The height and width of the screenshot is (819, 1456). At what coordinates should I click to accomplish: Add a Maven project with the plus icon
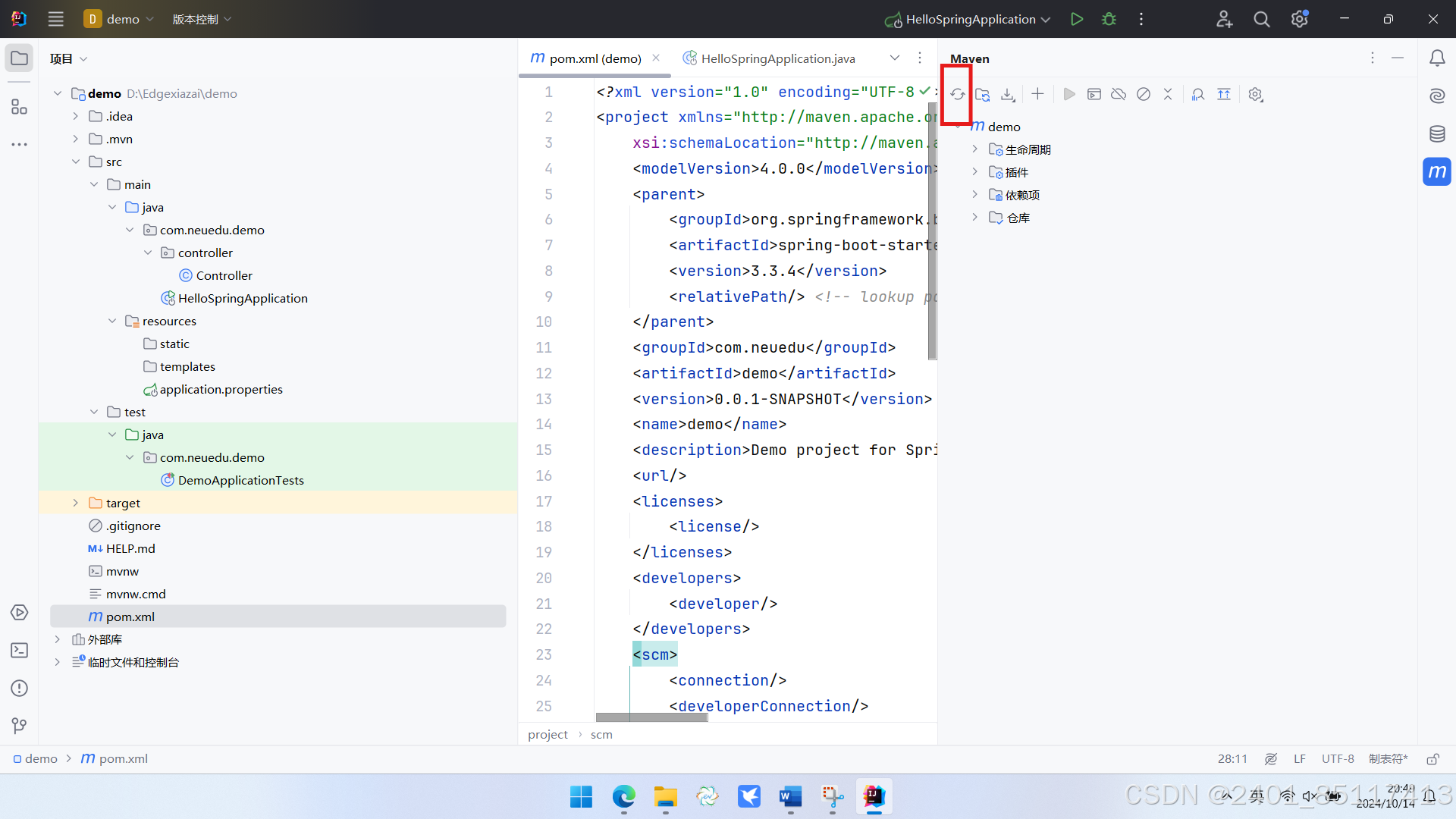[x=1037, y=94]
